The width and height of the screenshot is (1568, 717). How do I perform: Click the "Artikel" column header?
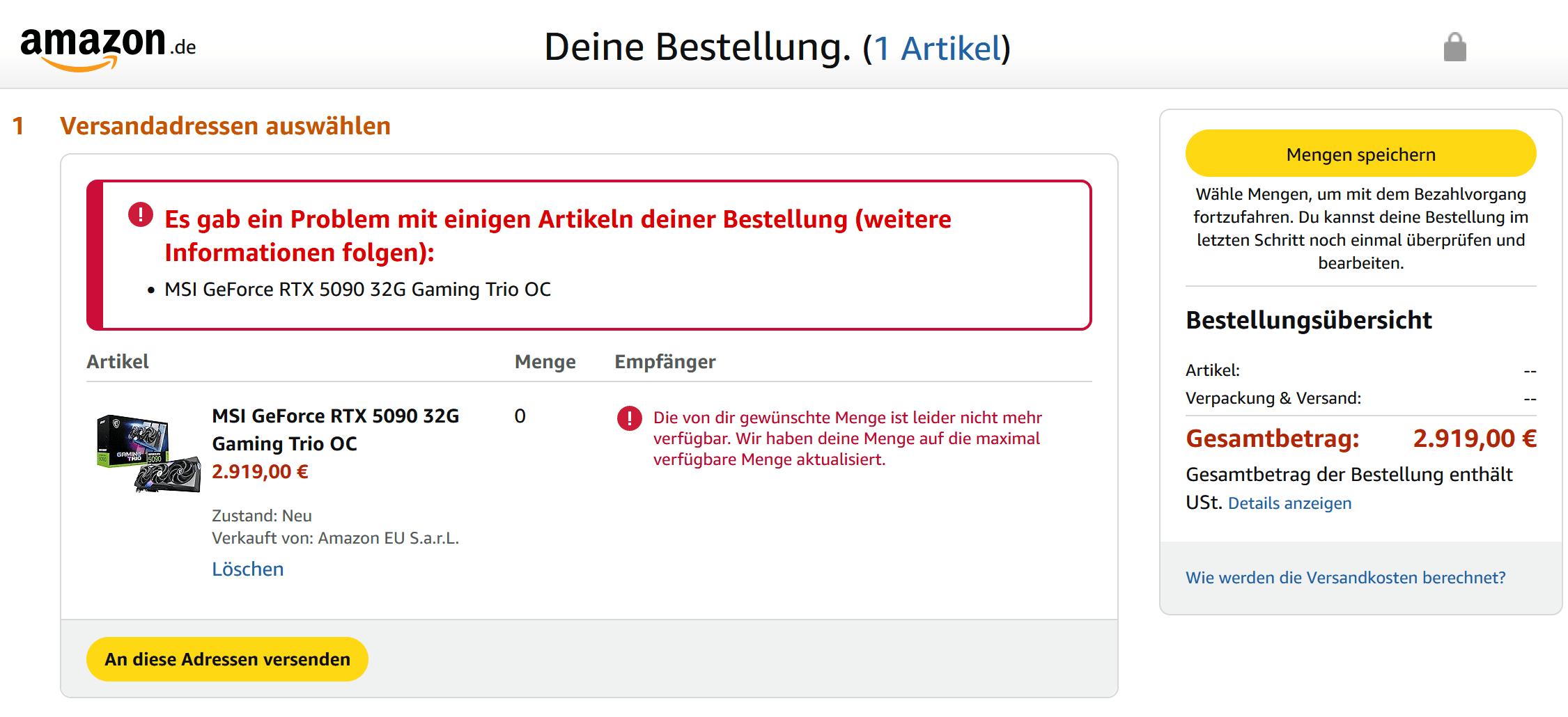118,362
